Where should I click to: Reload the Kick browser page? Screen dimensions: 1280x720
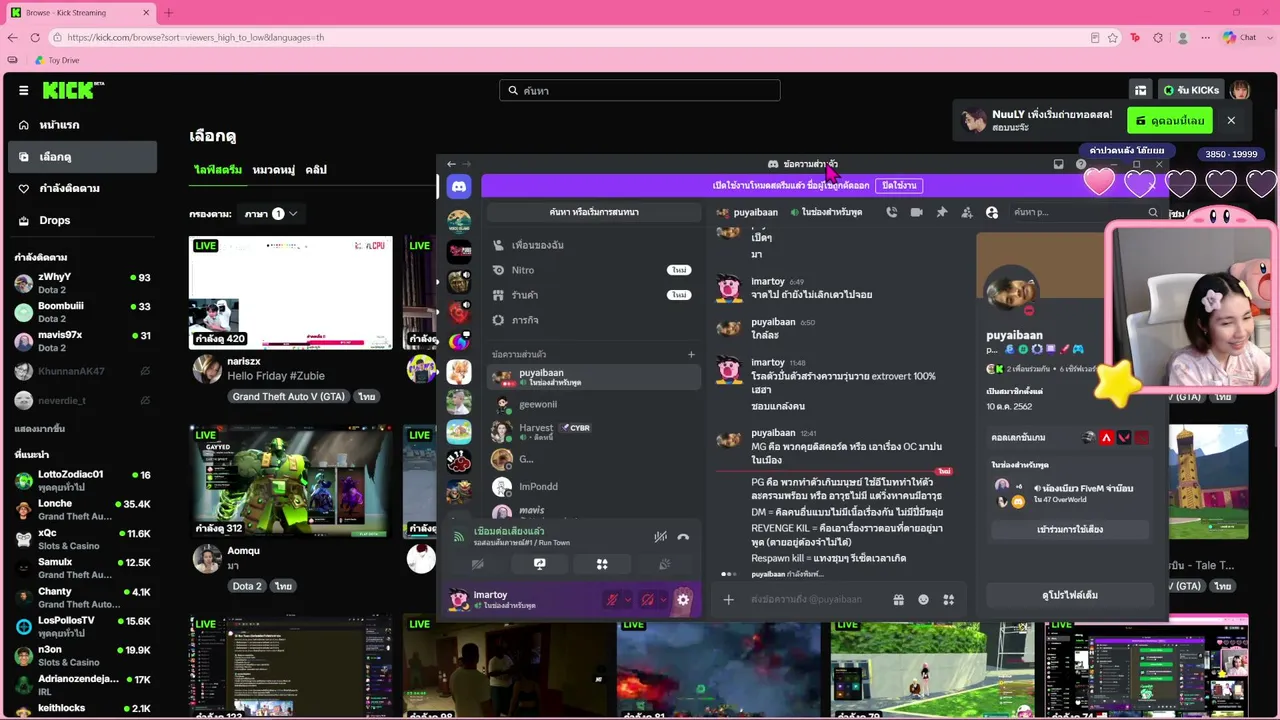tap(35, 38)
